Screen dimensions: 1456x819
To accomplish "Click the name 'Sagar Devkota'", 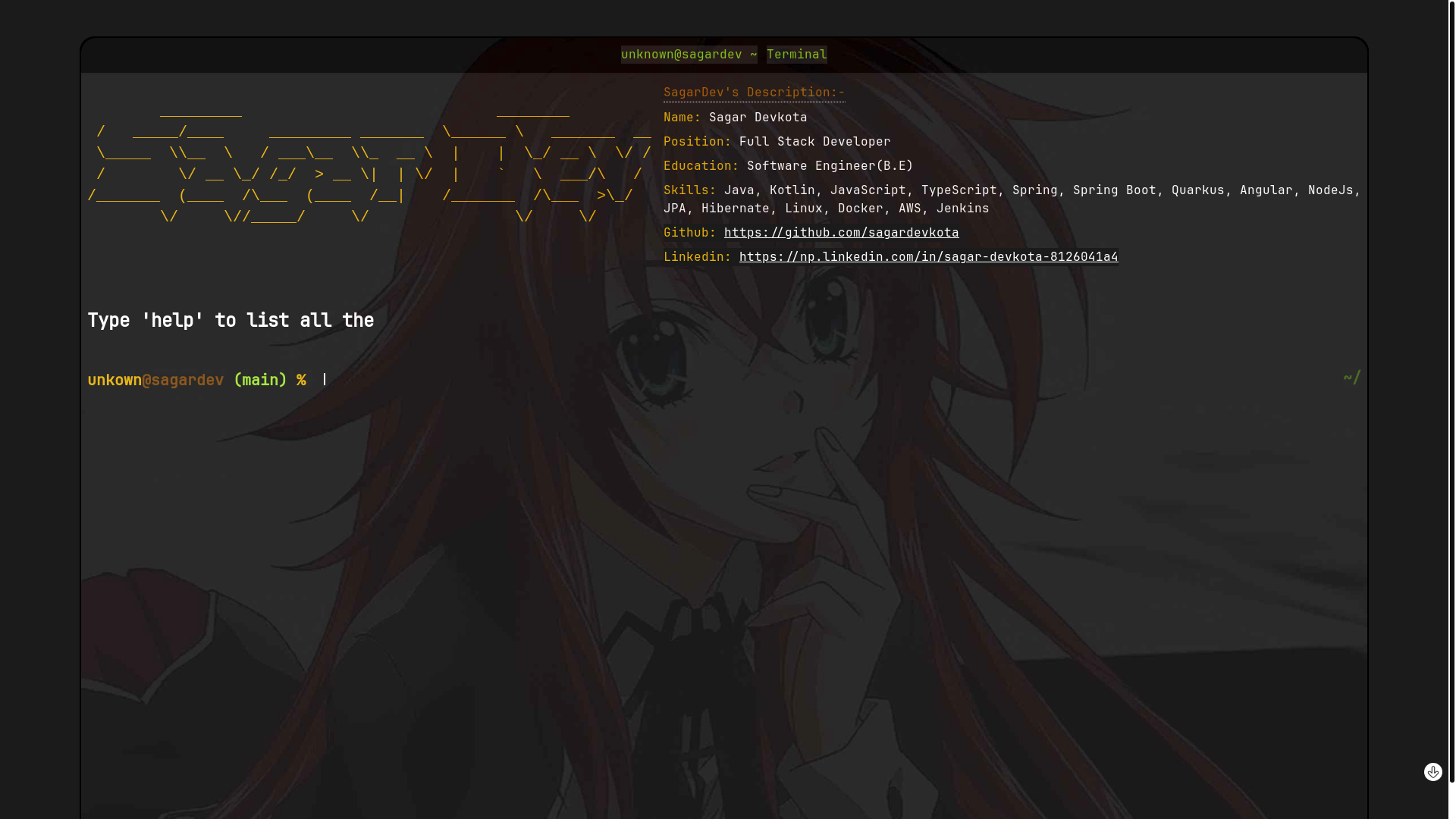I will [758, 118].
